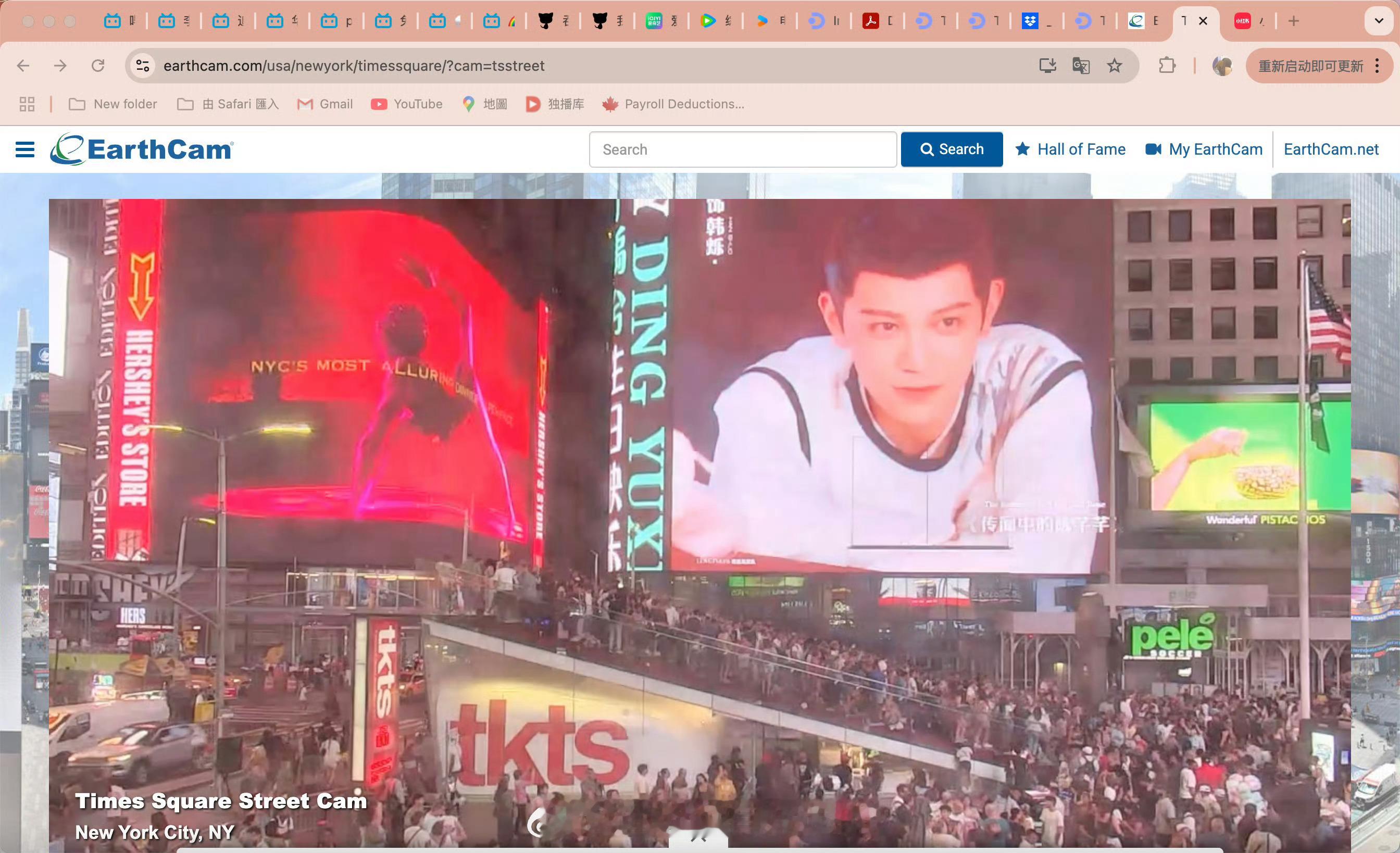1400x853 pixels.
Task: Expand the camera panel arrow at video bottom
Action: tap(698, 838)
